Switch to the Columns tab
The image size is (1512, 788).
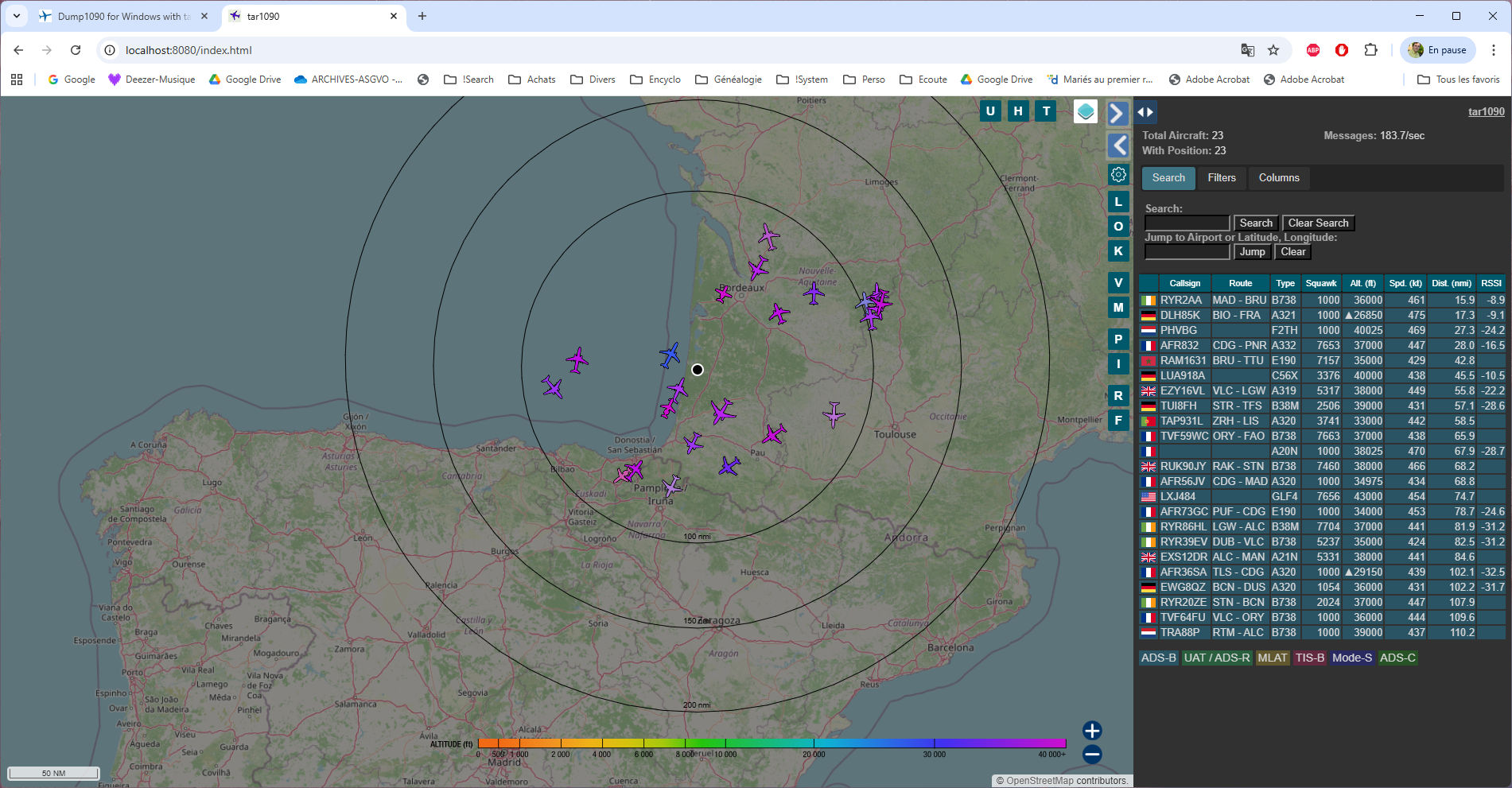1279,178
